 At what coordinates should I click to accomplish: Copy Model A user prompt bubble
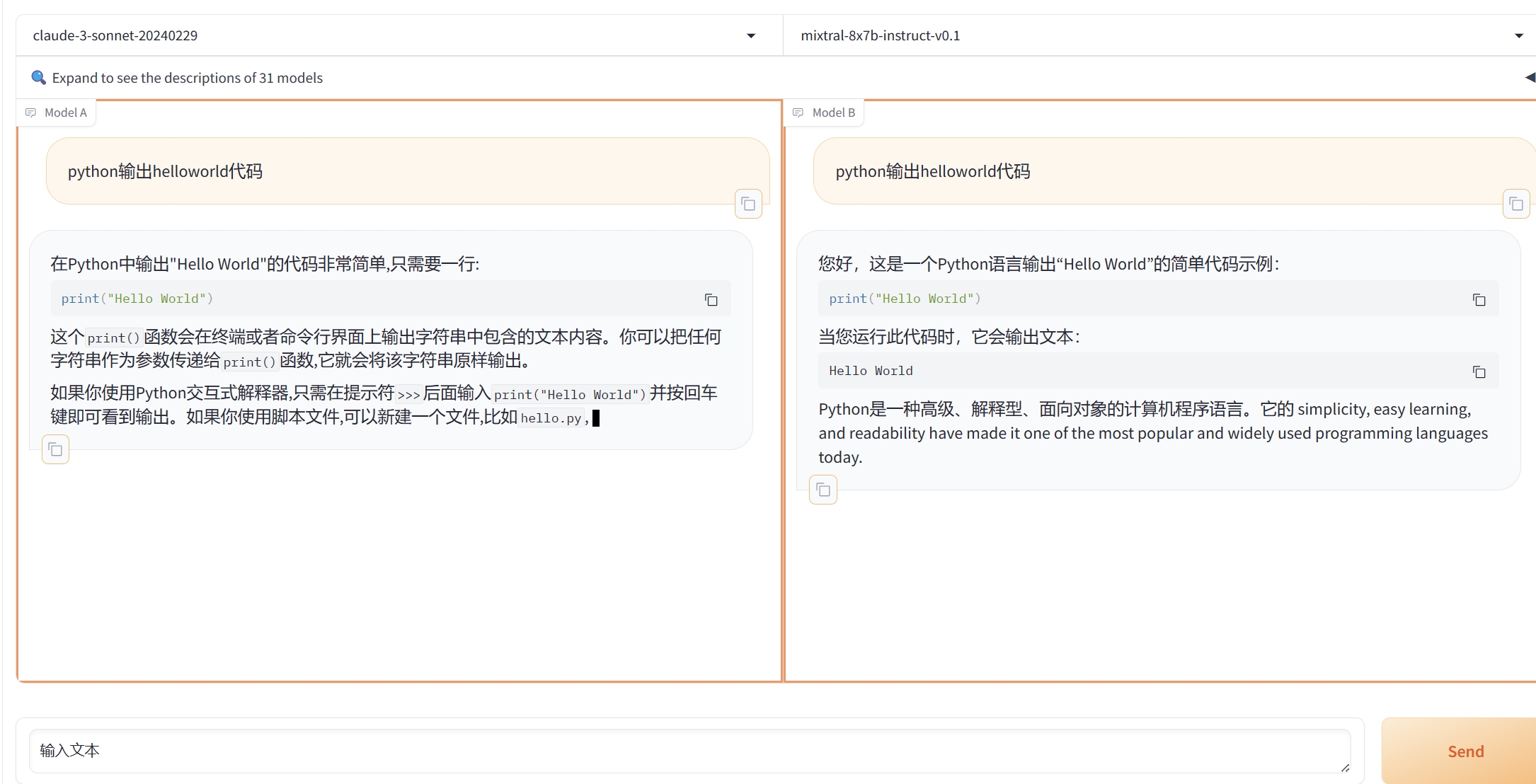click(748, 204)
